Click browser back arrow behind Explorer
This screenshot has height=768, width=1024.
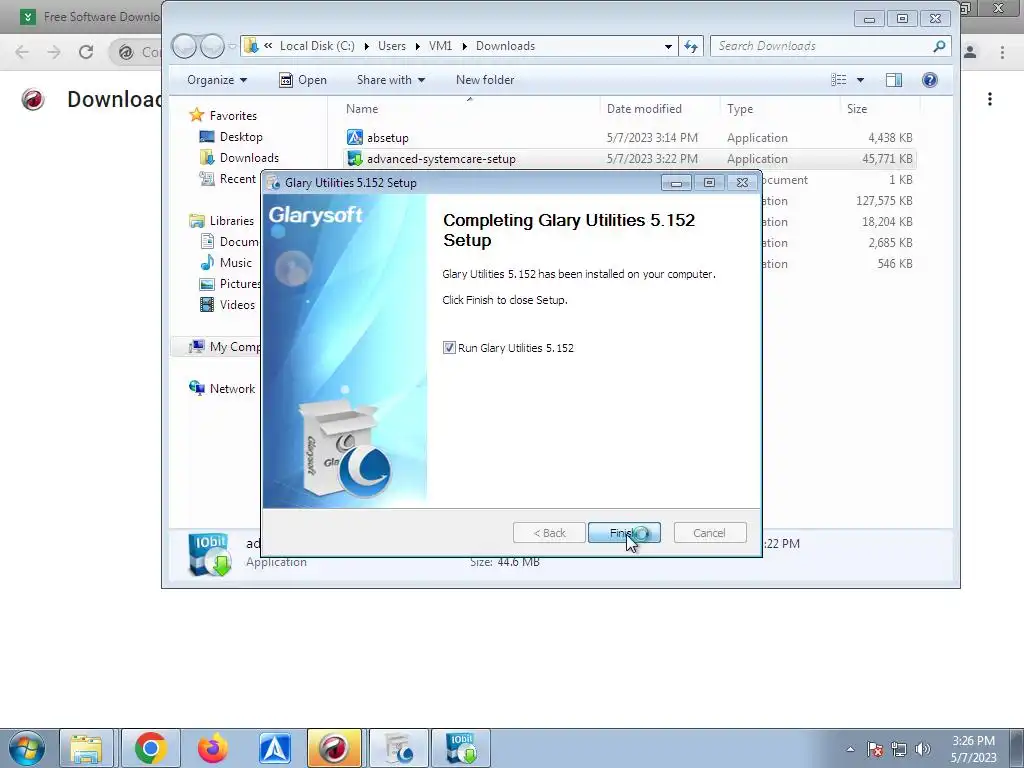(x=22, y=52)
